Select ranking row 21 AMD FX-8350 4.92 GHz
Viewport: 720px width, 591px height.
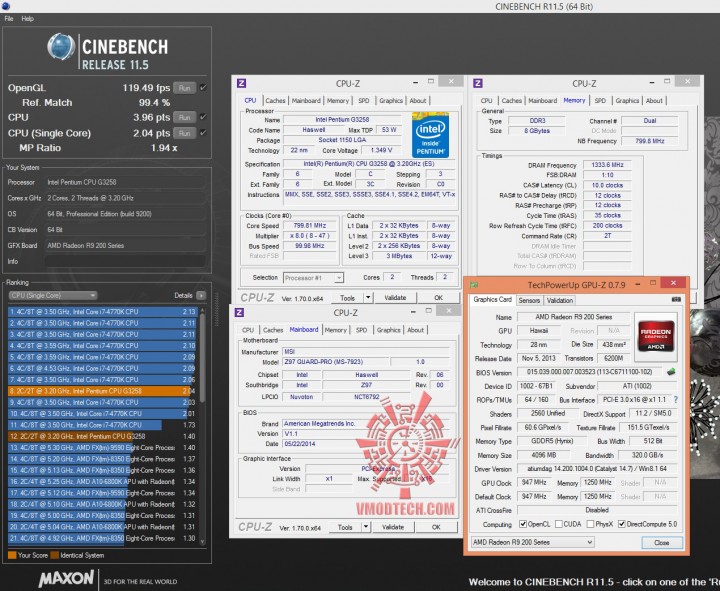102,538
